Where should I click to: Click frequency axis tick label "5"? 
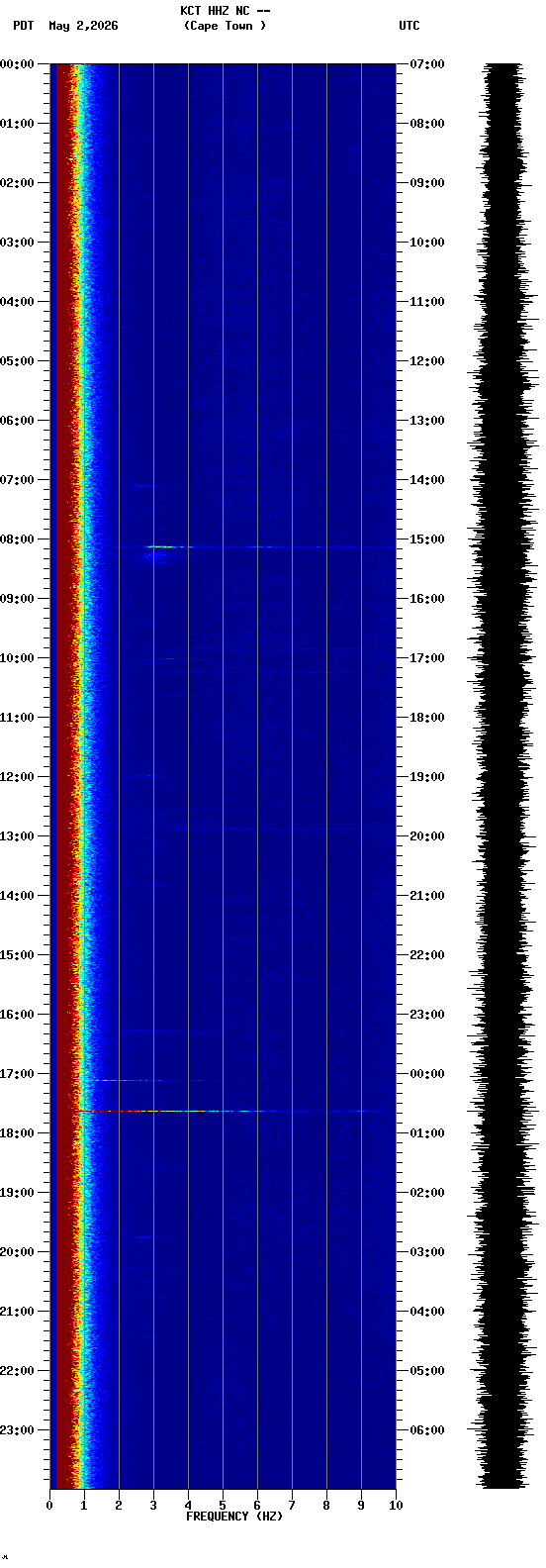(x=223, y=1506)
